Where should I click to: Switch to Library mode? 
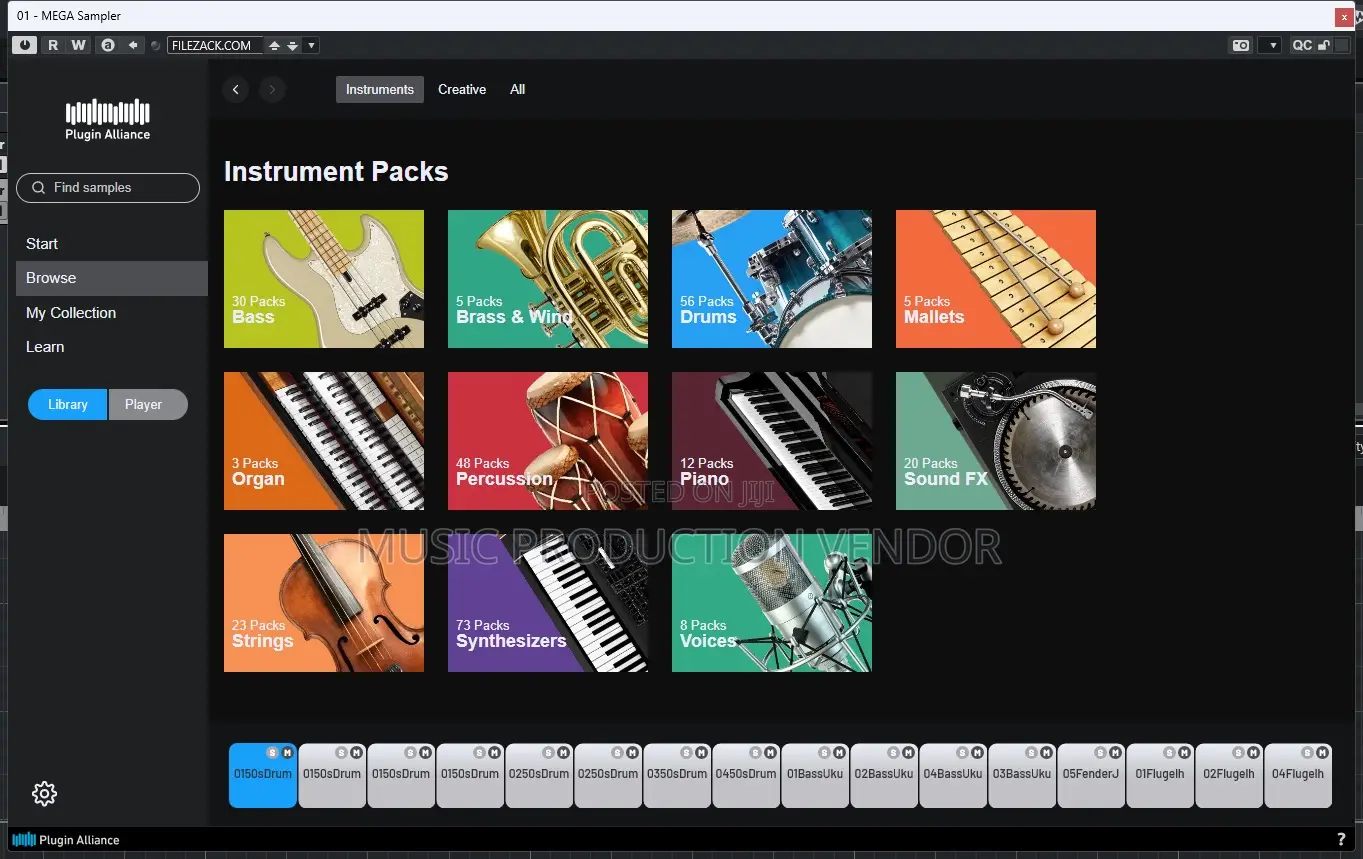tap(68, 404)
